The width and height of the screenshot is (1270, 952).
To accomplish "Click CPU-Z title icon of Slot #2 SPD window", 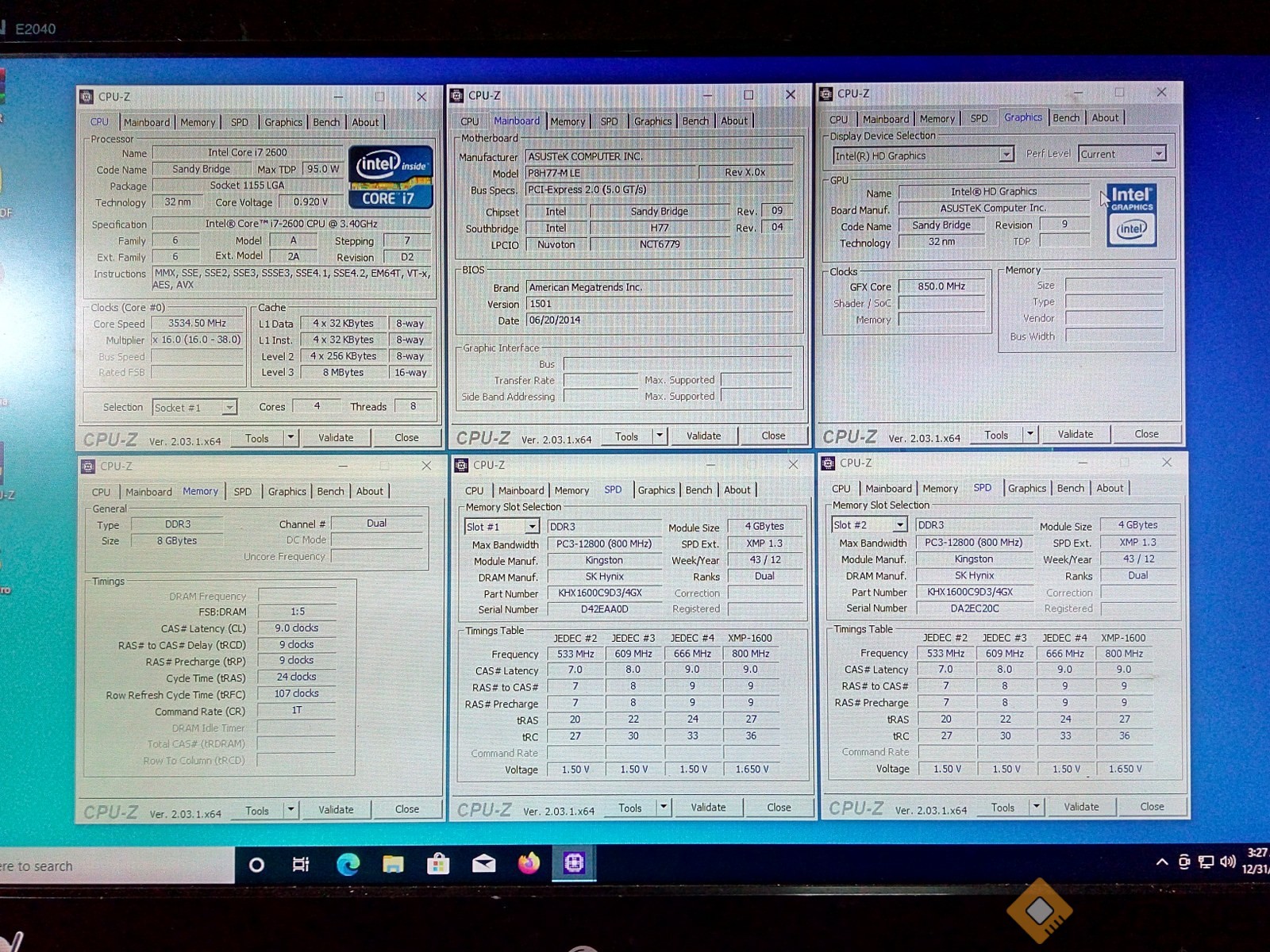I will pyautogui.click(x=828, y=463).
